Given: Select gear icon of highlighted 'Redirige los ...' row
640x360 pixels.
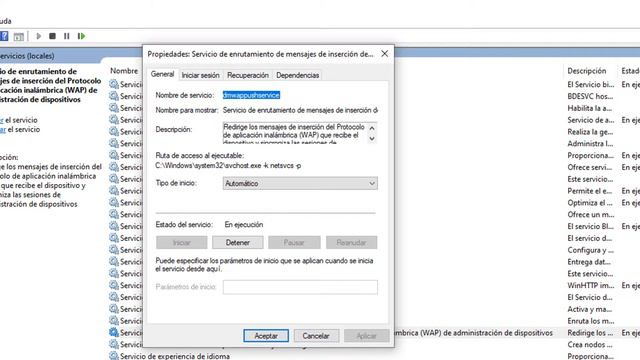Looking at the screenshot, I should point(114,333).
